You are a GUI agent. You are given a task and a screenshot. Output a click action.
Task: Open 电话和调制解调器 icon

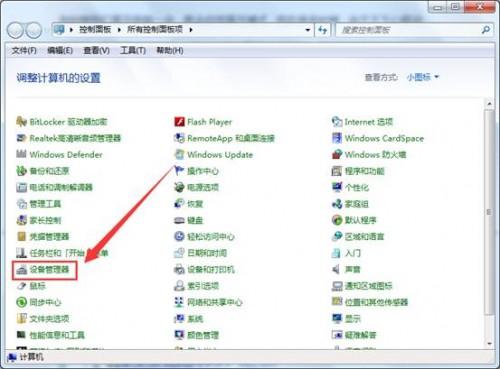(21, 187)
